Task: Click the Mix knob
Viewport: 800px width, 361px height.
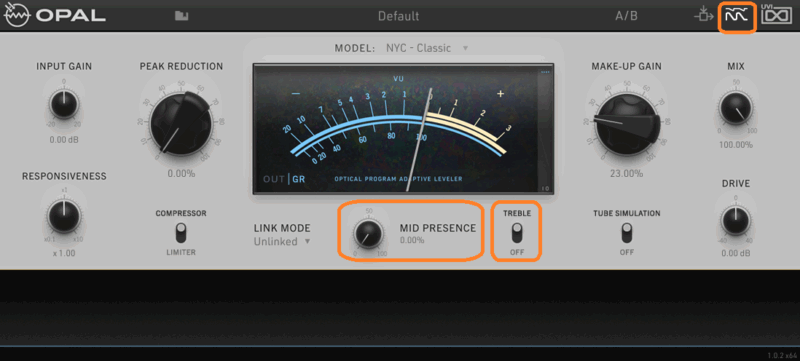Action: (x=736, y=109)
